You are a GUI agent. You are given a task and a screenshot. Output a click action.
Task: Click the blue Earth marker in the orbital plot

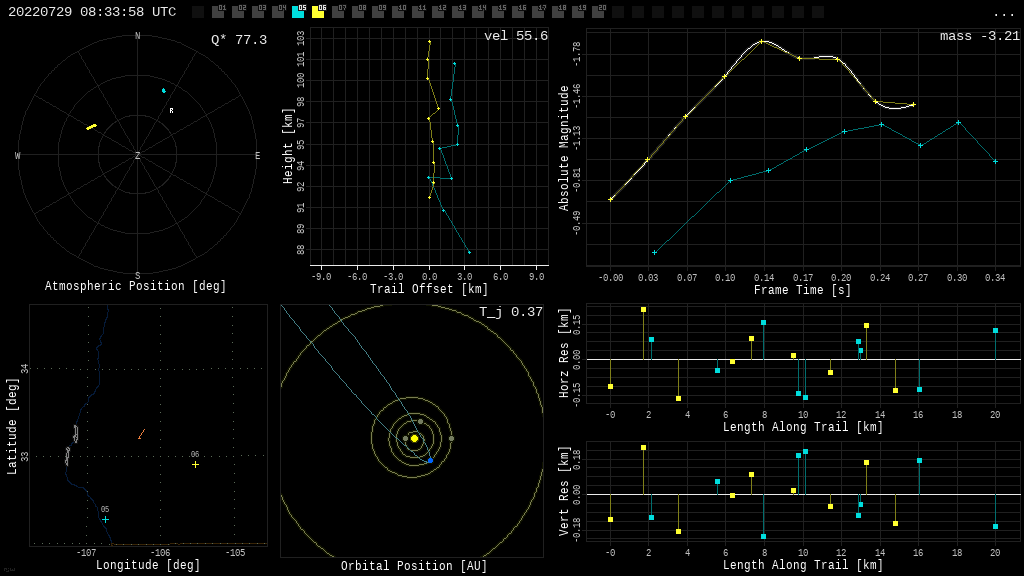(430, 460)
